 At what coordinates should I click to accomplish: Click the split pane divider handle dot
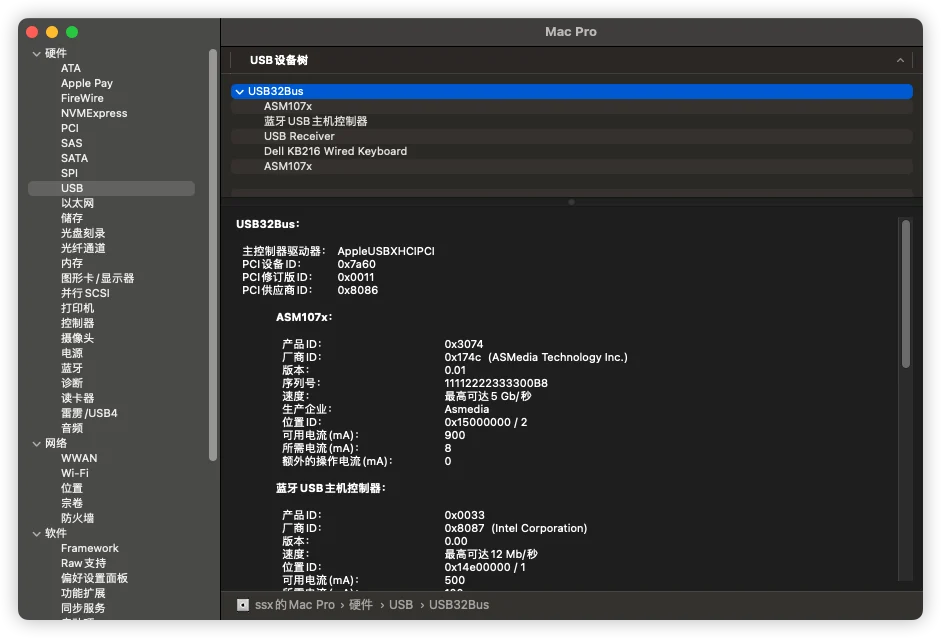click(x=571, y=202)
